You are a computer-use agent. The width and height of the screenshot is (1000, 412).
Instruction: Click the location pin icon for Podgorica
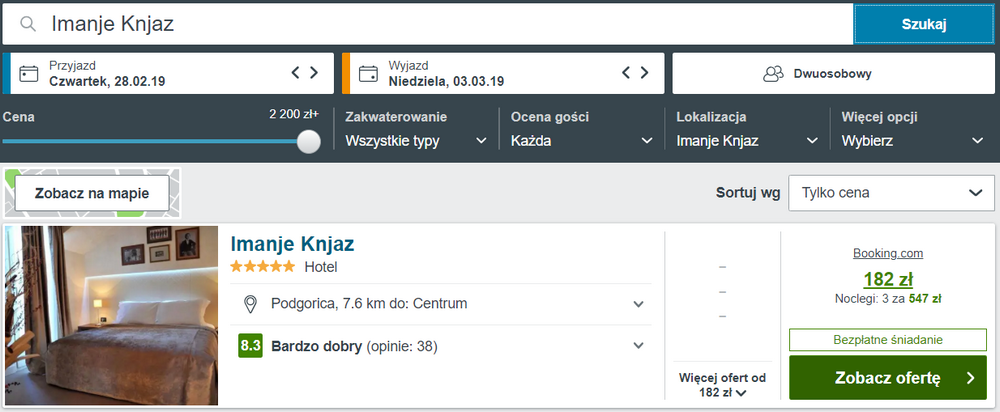point(251,304)
